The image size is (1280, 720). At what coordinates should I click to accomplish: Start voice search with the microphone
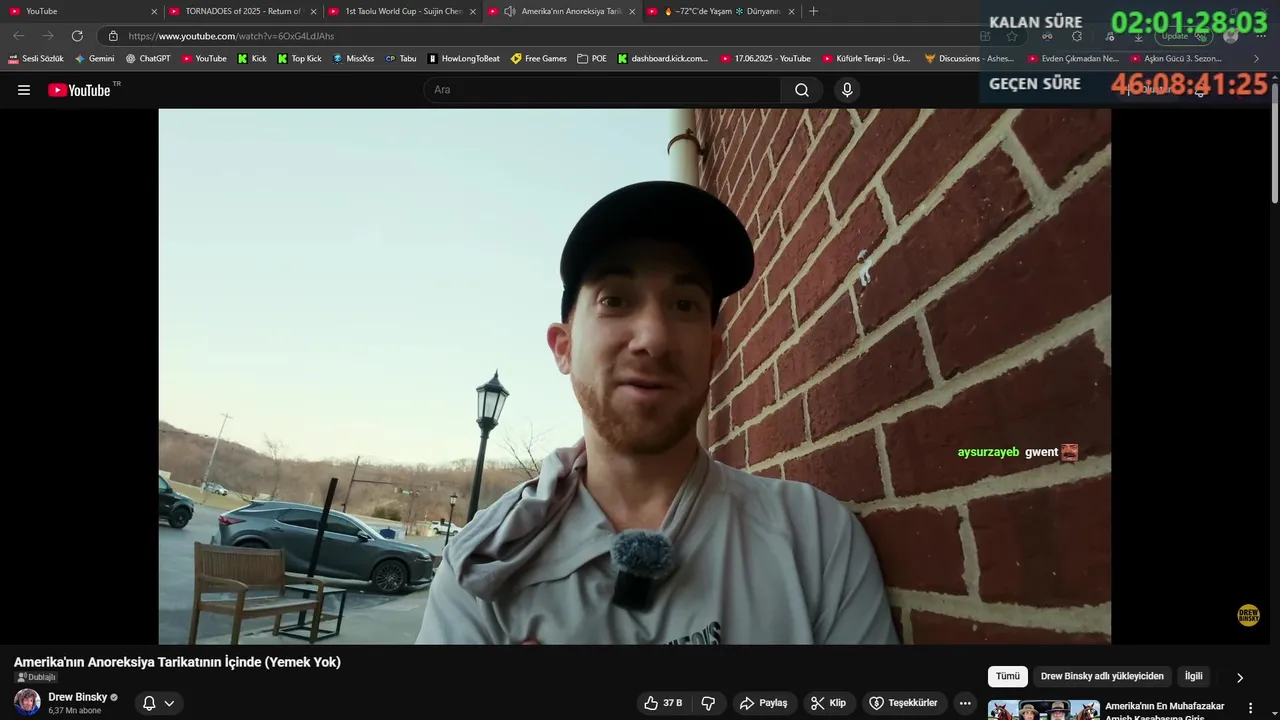(x=847, y=90)
